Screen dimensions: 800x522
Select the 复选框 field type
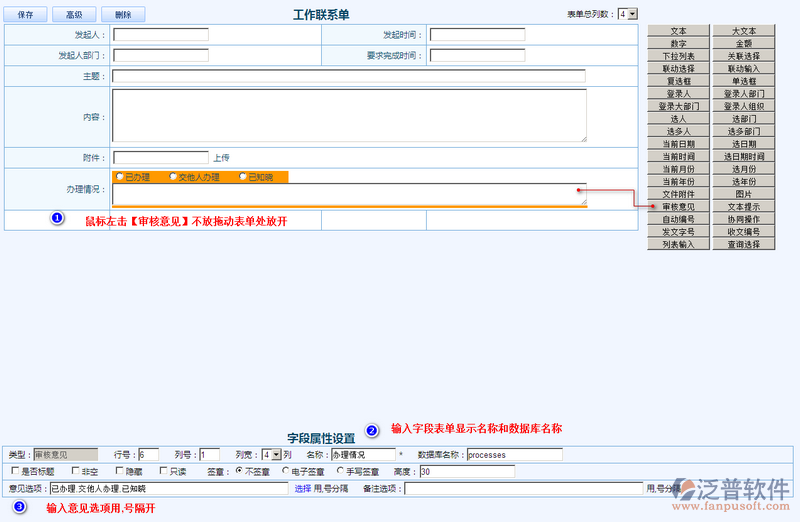678,81
